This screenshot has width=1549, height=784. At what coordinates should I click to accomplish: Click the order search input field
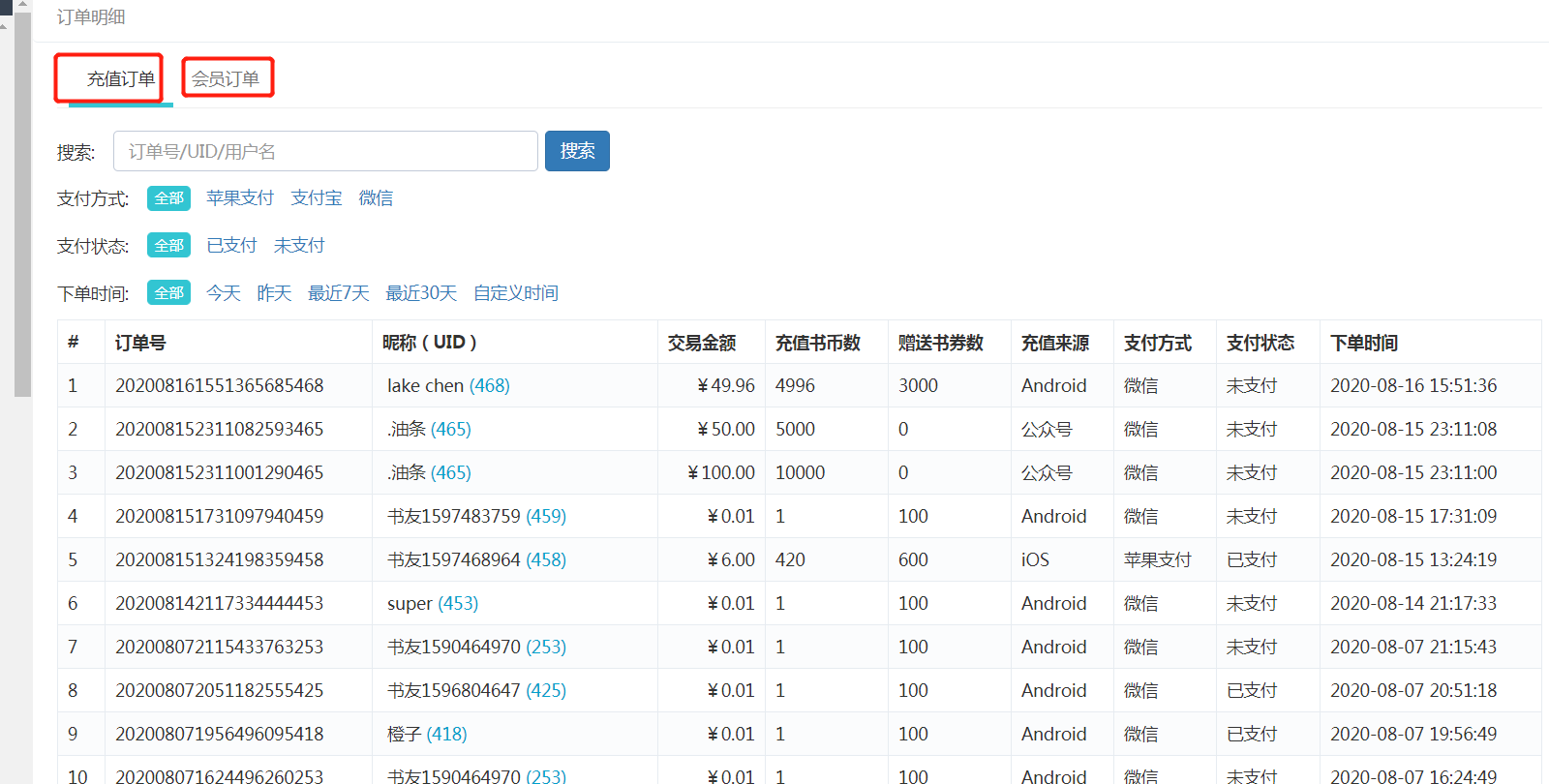(x=325, y=151)
